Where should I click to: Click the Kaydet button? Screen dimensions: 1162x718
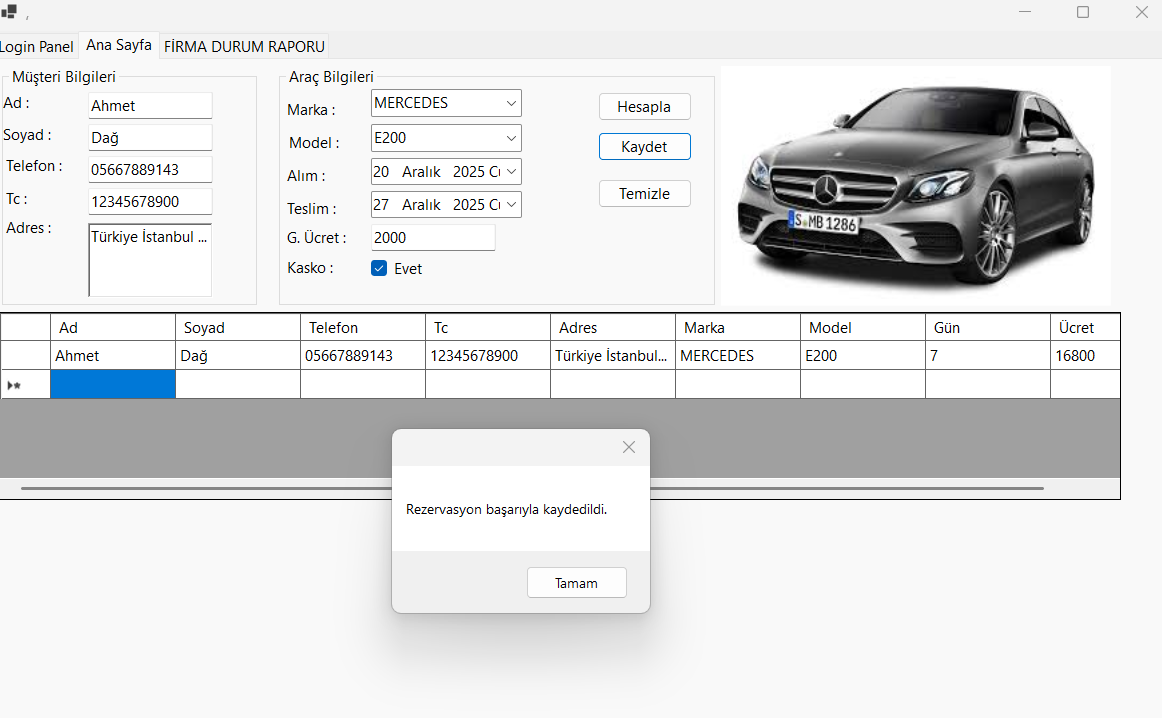[644, 147]
